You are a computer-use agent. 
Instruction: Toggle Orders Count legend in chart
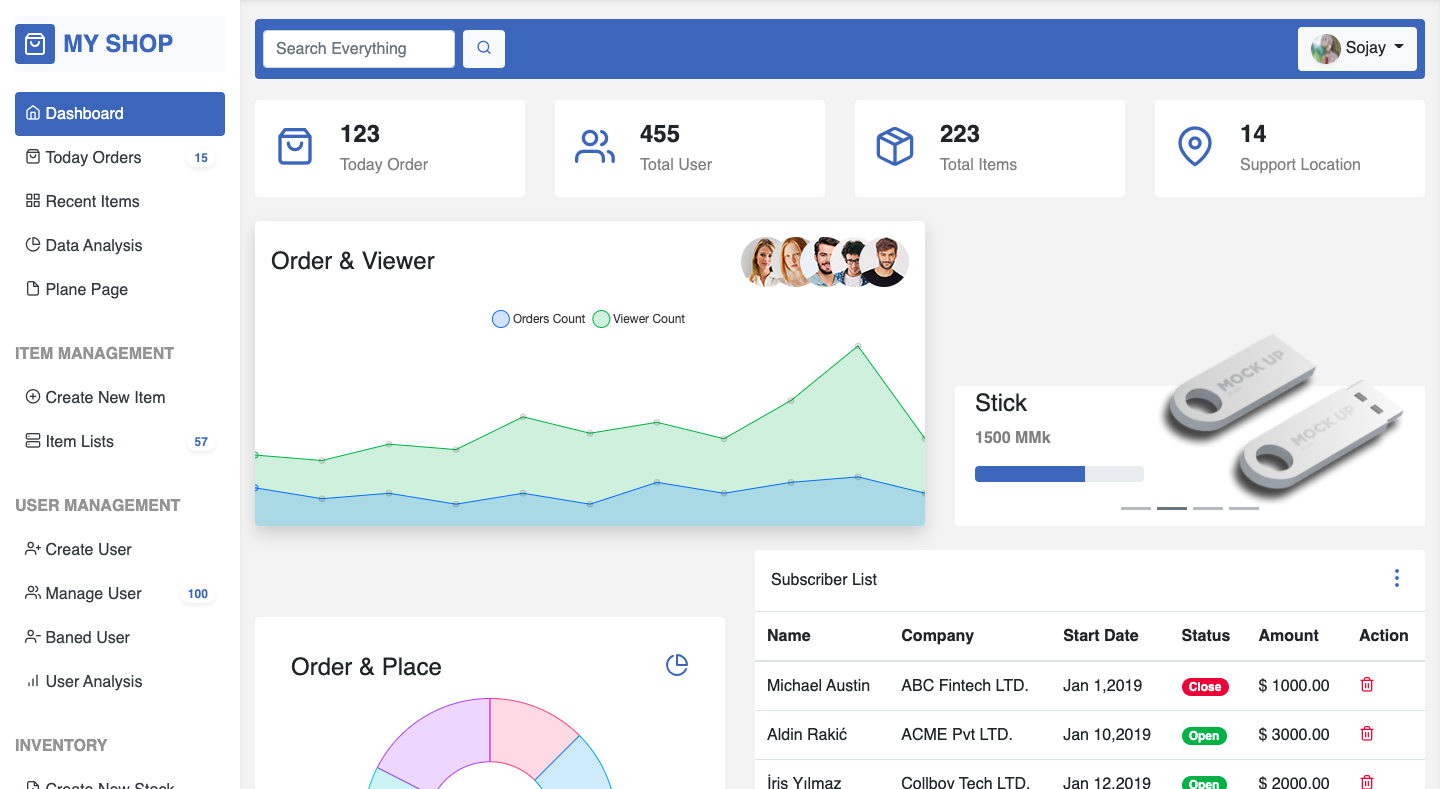coord(538,319)
